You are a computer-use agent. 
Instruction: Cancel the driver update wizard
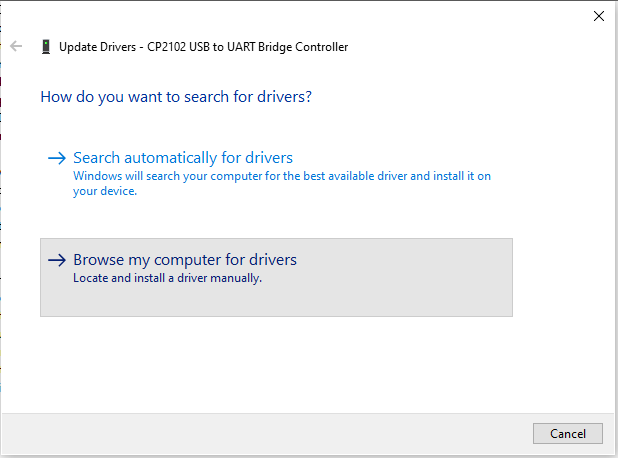click(568, 434)
